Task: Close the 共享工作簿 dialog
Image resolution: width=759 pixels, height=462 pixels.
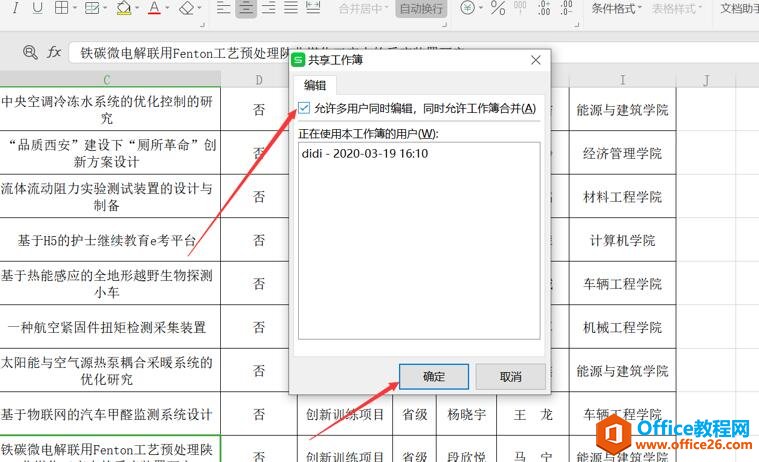Action: click(x=535, y=60)
